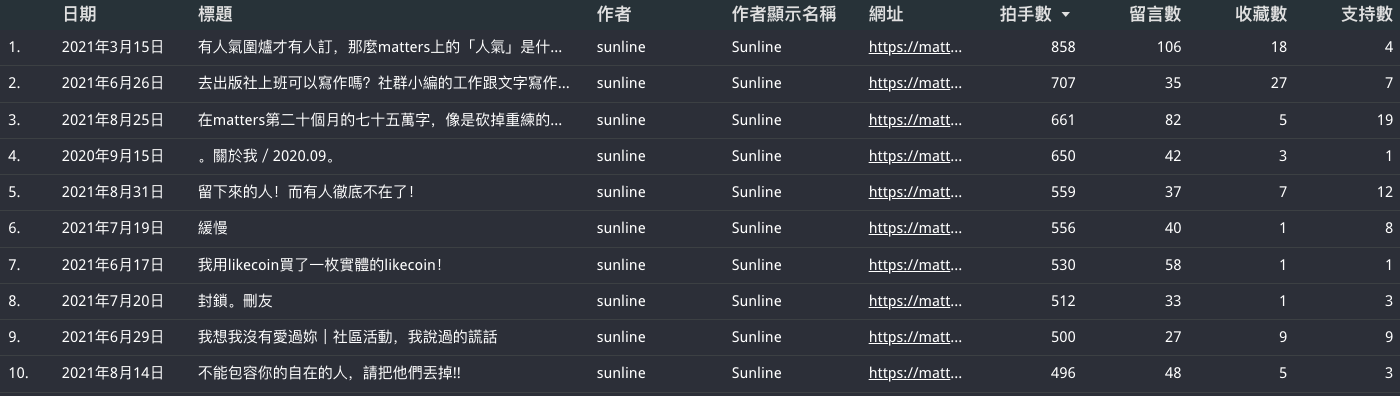Viewport: 1400px width, 396px height.
Task: Select the title 去出版社上班可以寫作嗎
Action: (x=384, y=83)
